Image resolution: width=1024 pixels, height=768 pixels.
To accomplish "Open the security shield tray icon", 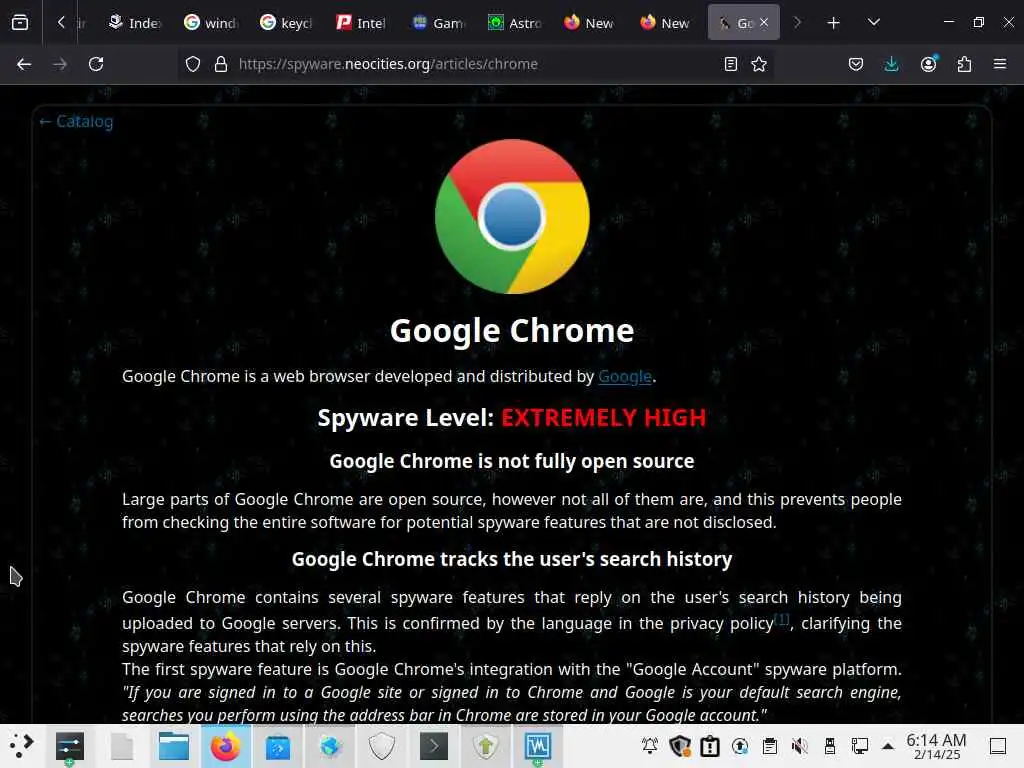I will (680, 746).
